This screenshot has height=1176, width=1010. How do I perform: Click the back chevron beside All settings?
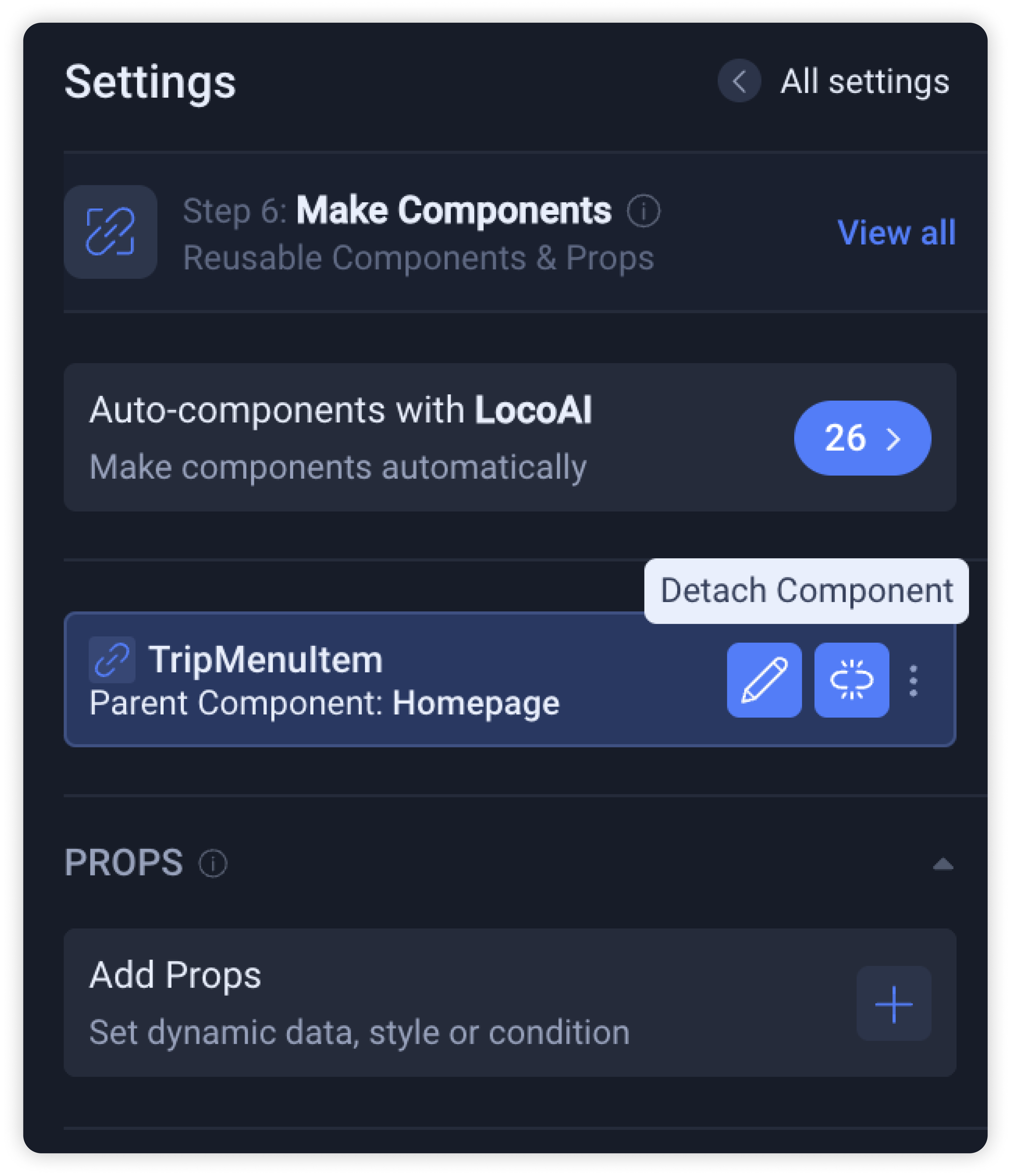pyautogui.click(x=739, y=81)
